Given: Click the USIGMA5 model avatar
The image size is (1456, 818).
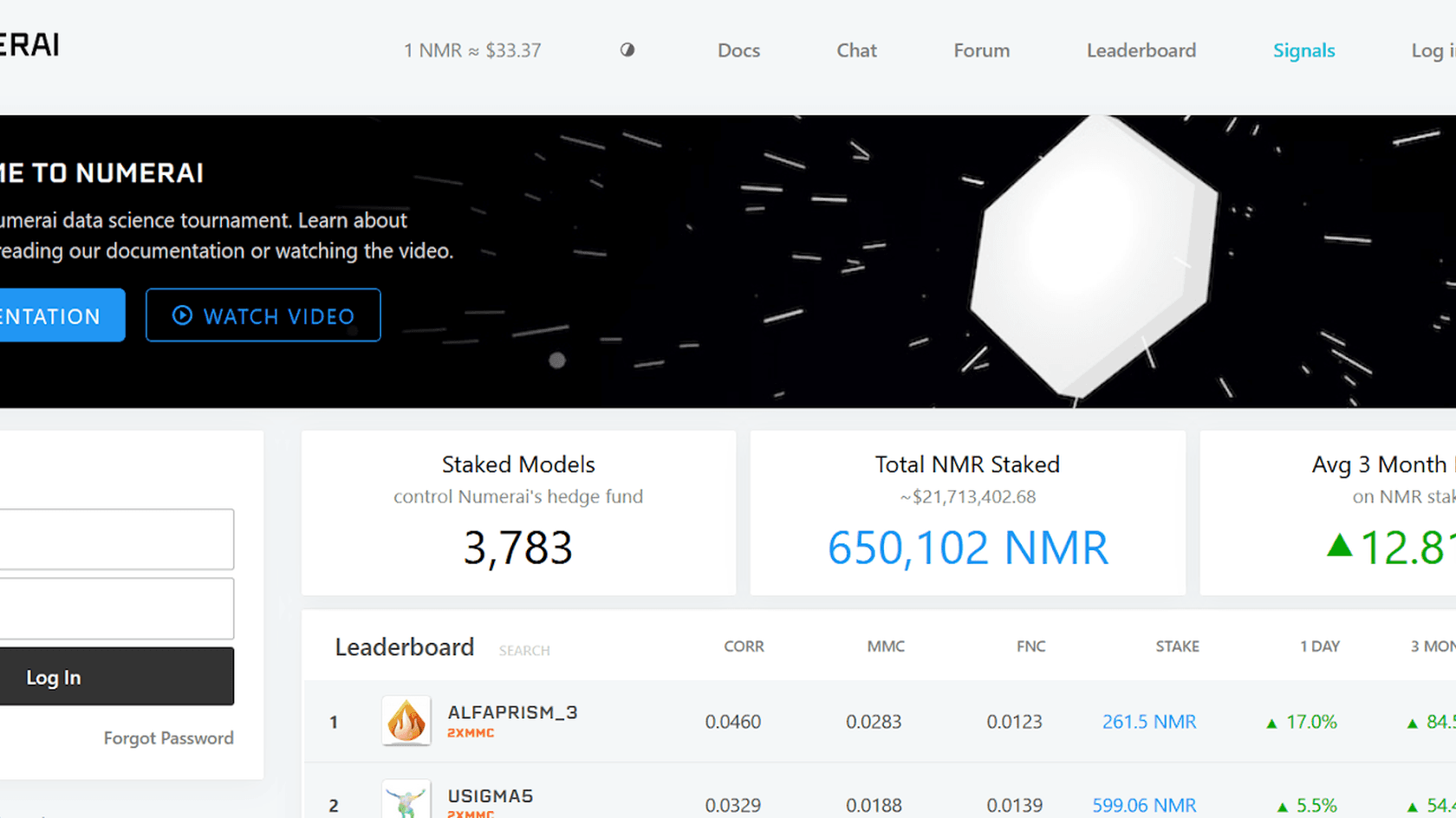Looking at the screenshot, I should point(406,801).
